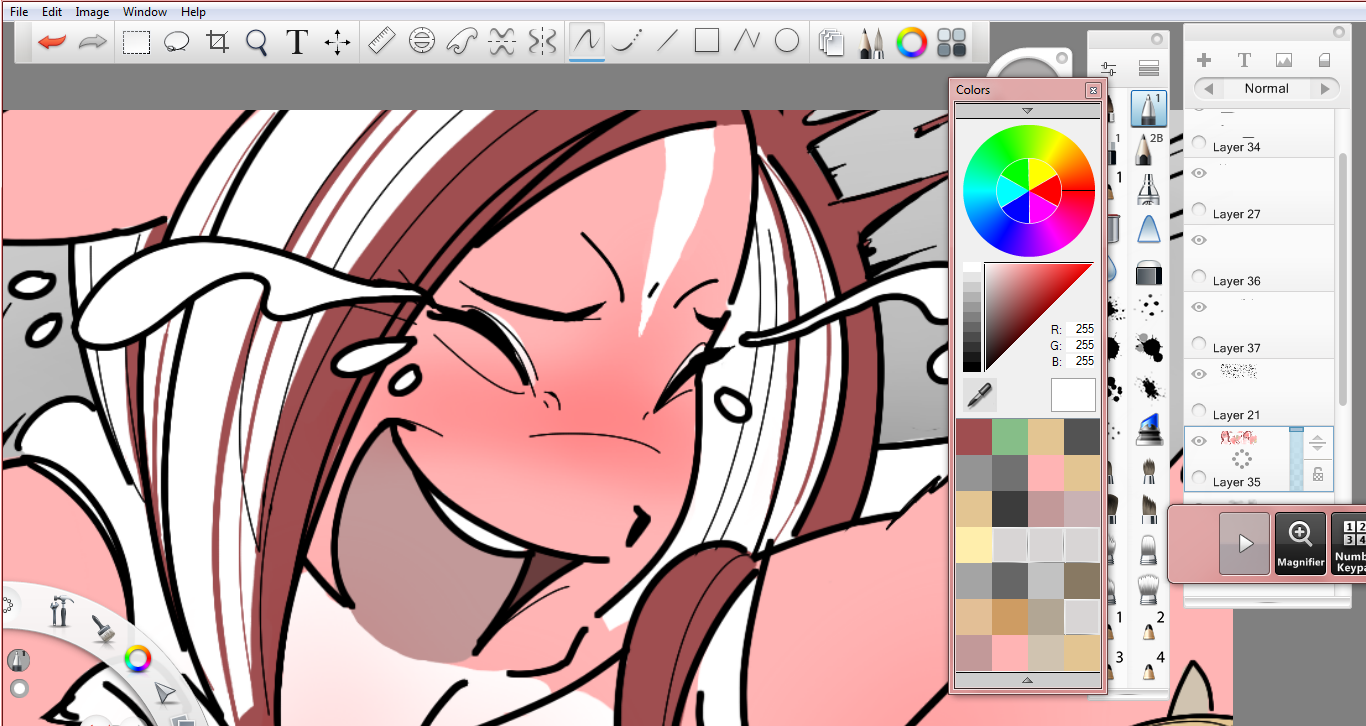Undo the last stroke with red arrow
Screen dimensions: 1366x726
(51, 41)
